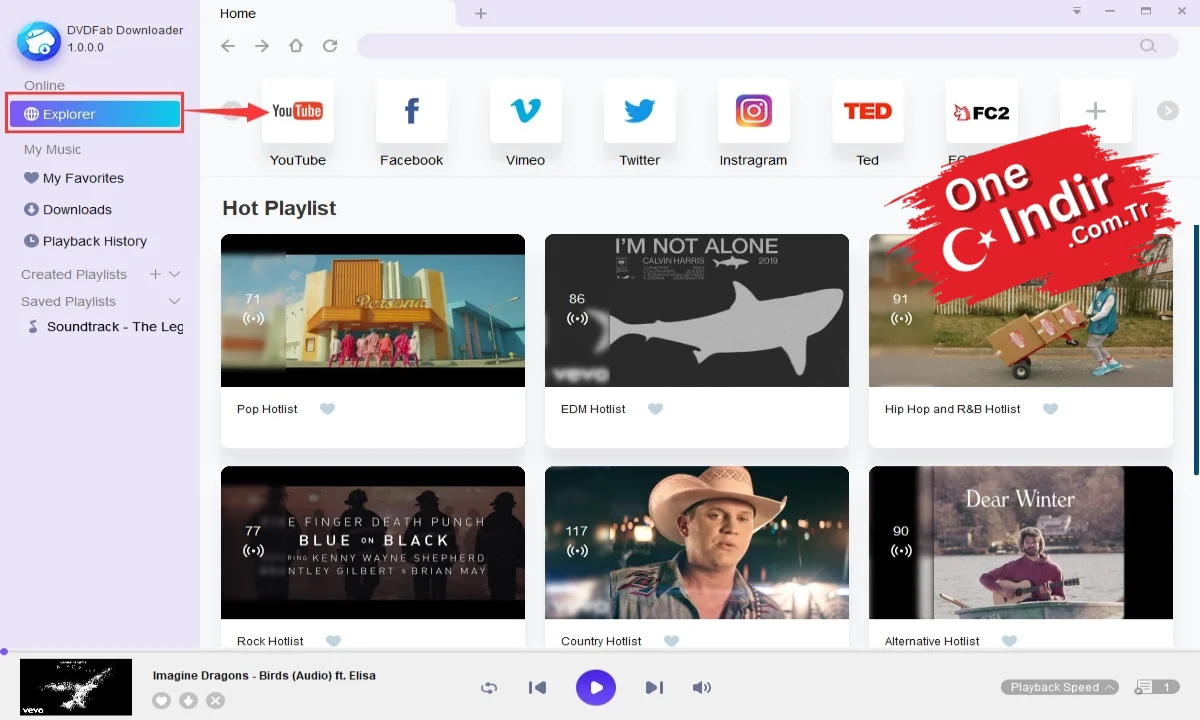
Task: Open the YouTube site shortcut
Action: 297,111
